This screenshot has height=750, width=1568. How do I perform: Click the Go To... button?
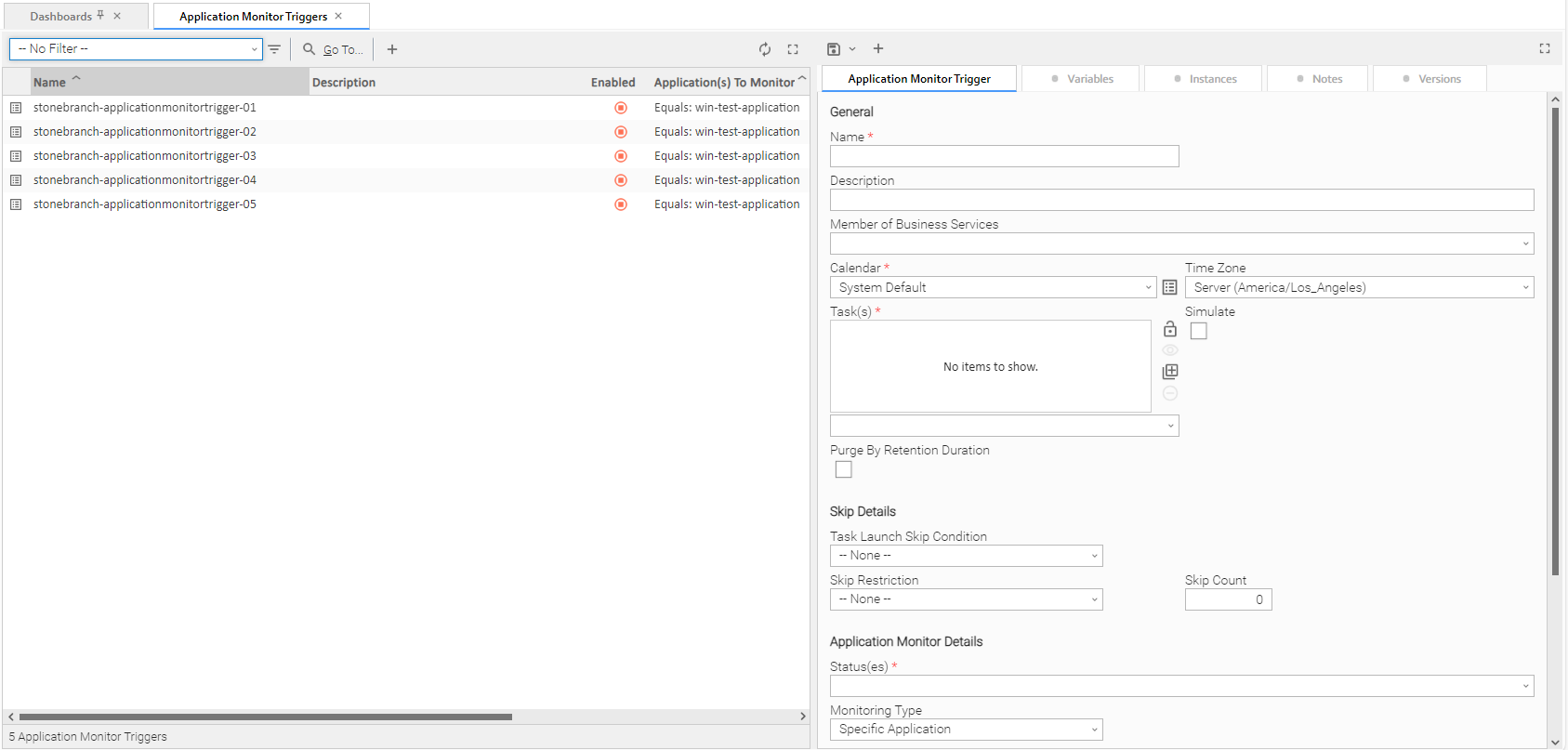click(334, 49)
